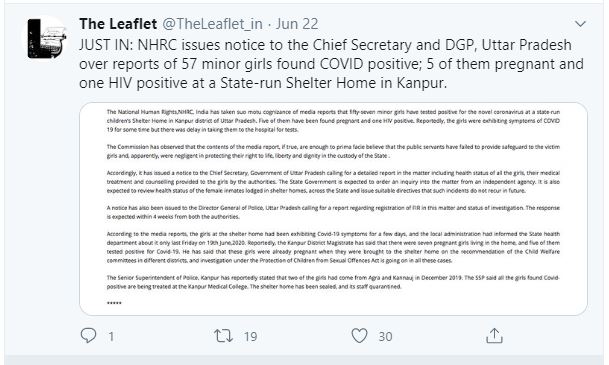
Task: Like the tweet with heart icon
Action: click(359, 336)
